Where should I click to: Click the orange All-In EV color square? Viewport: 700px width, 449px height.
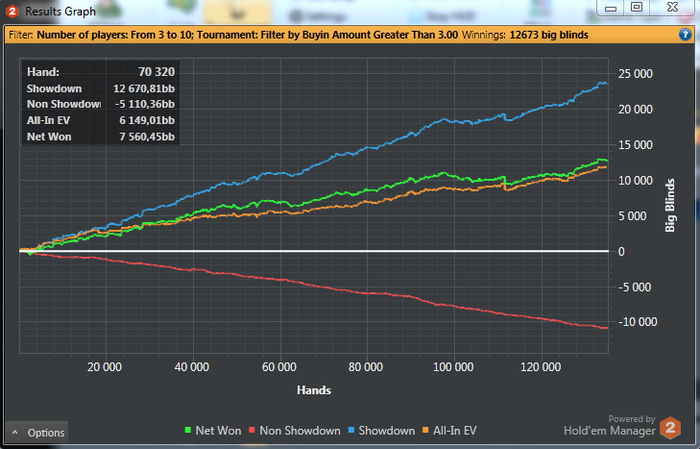(x=425, y=430)
